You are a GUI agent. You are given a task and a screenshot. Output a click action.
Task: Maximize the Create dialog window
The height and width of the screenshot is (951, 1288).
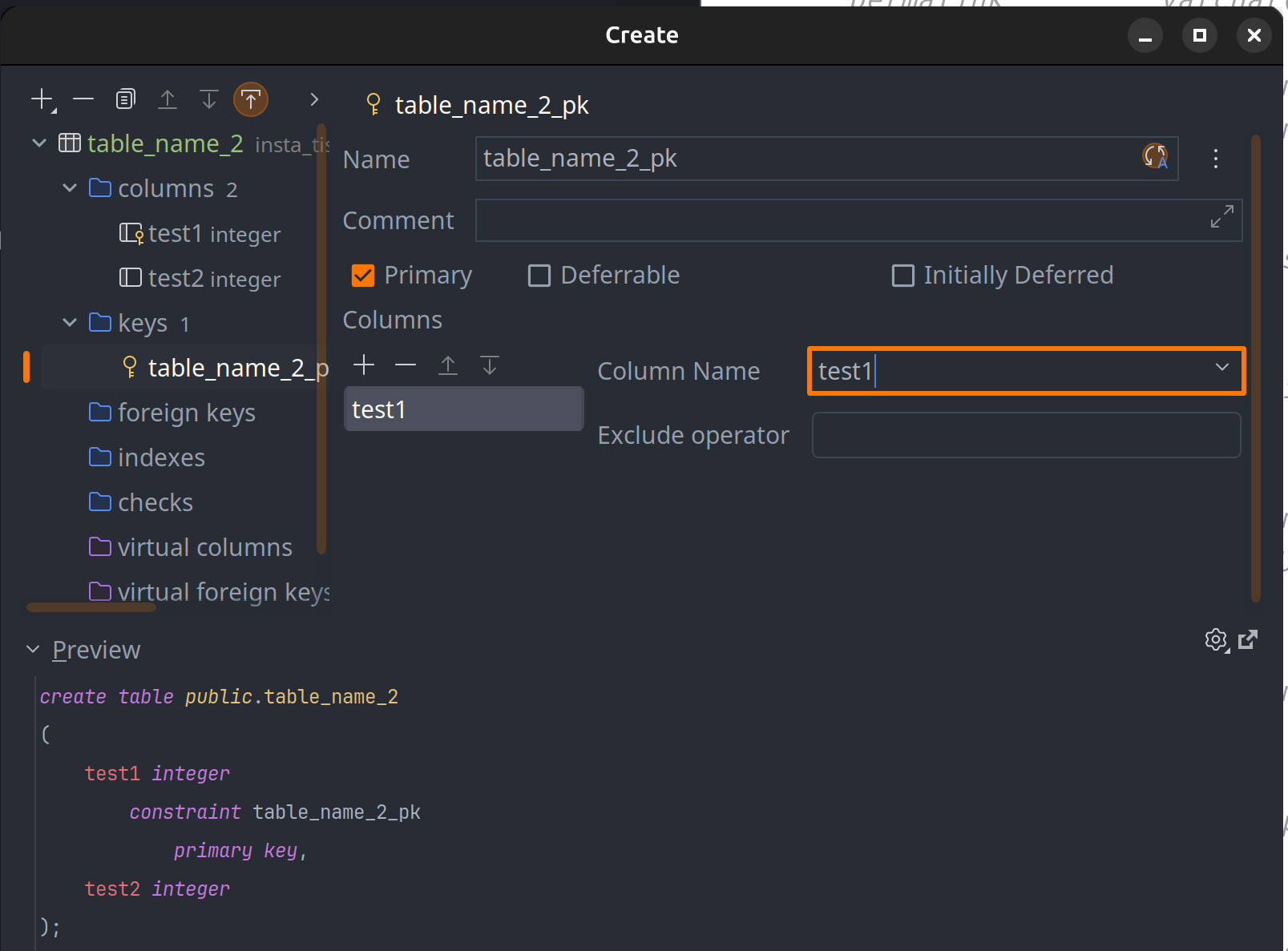[1200, 36]
